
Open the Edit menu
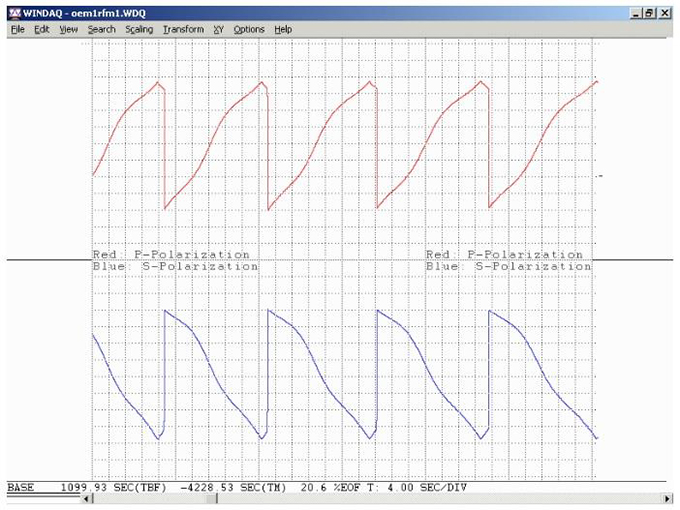tap(42, 29)
